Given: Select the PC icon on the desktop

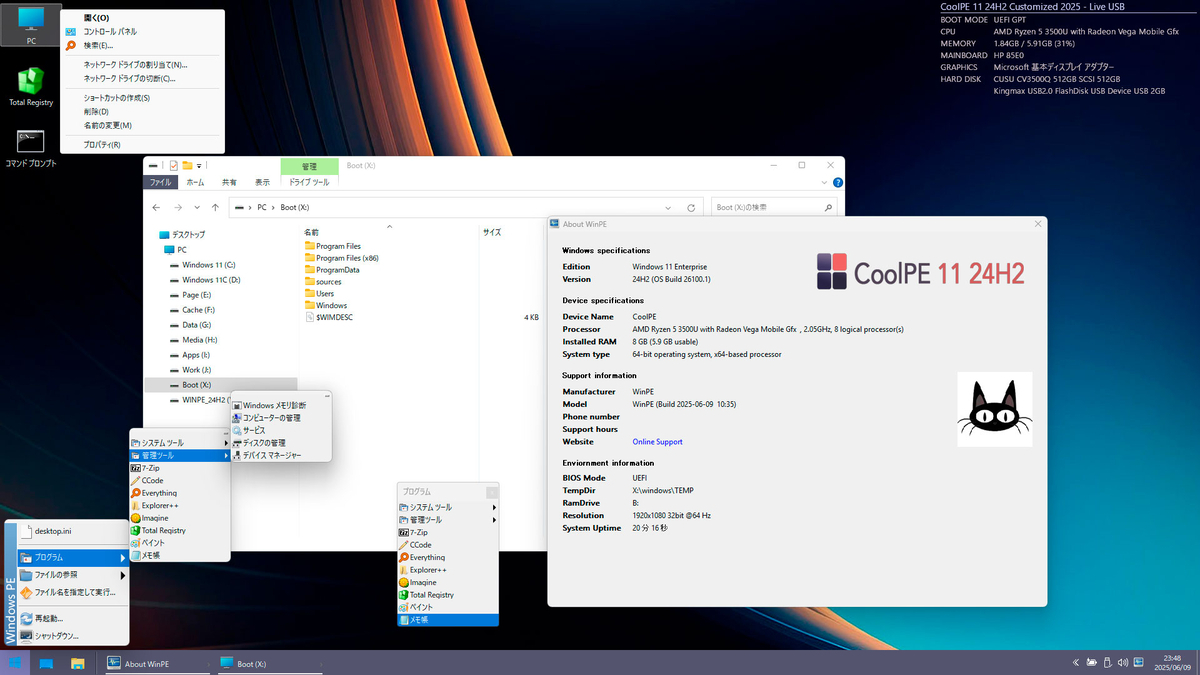Looking at the screenshot, I should pyautogui.click(x=31, y=25).
